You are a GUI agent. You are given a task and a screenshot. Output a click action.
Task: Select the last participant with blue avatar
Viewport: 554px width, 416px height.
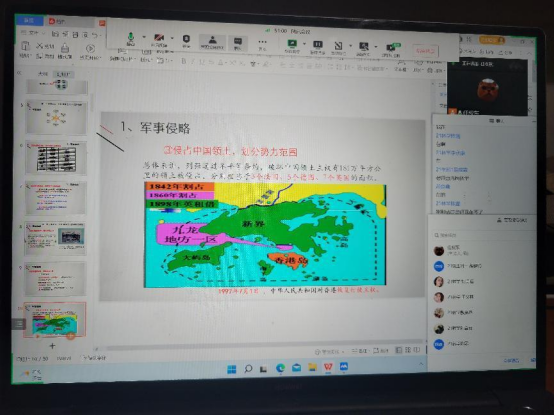[x=481, y=344]
